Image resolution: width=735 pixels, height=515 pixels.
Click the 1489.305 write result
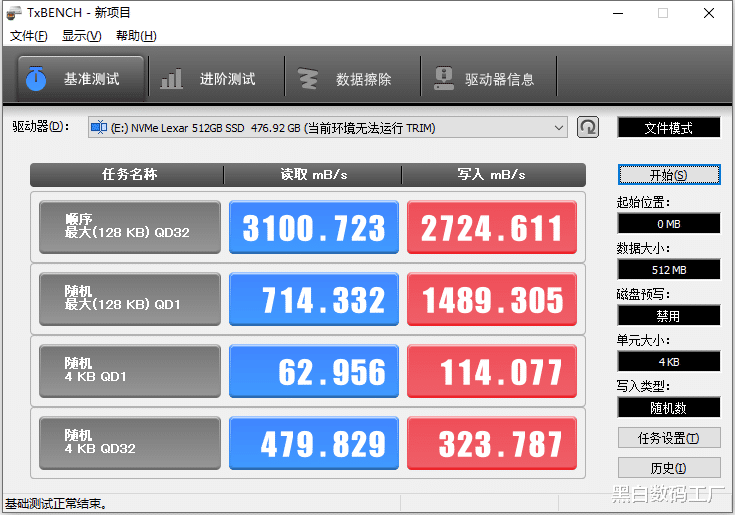[492, 299]
